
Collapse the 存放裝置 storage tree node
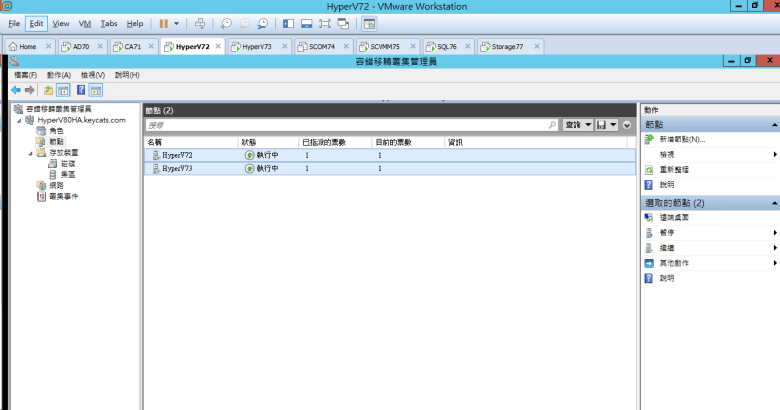coord(29,153)
